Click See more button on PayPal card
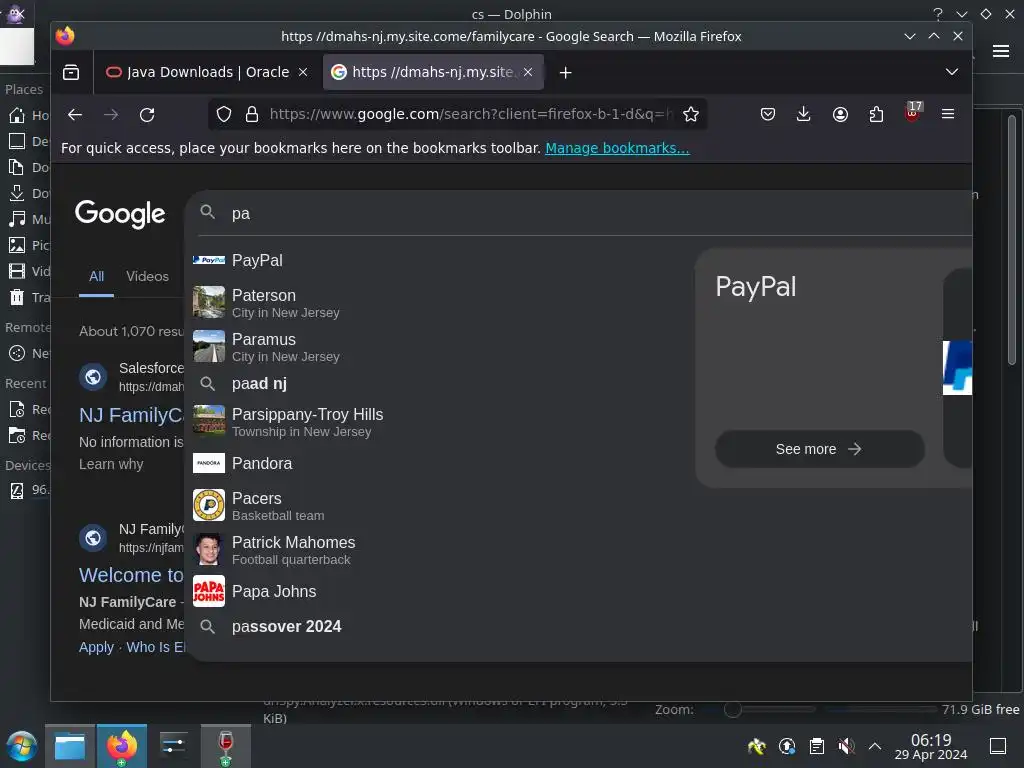 (x=820, y=449)
